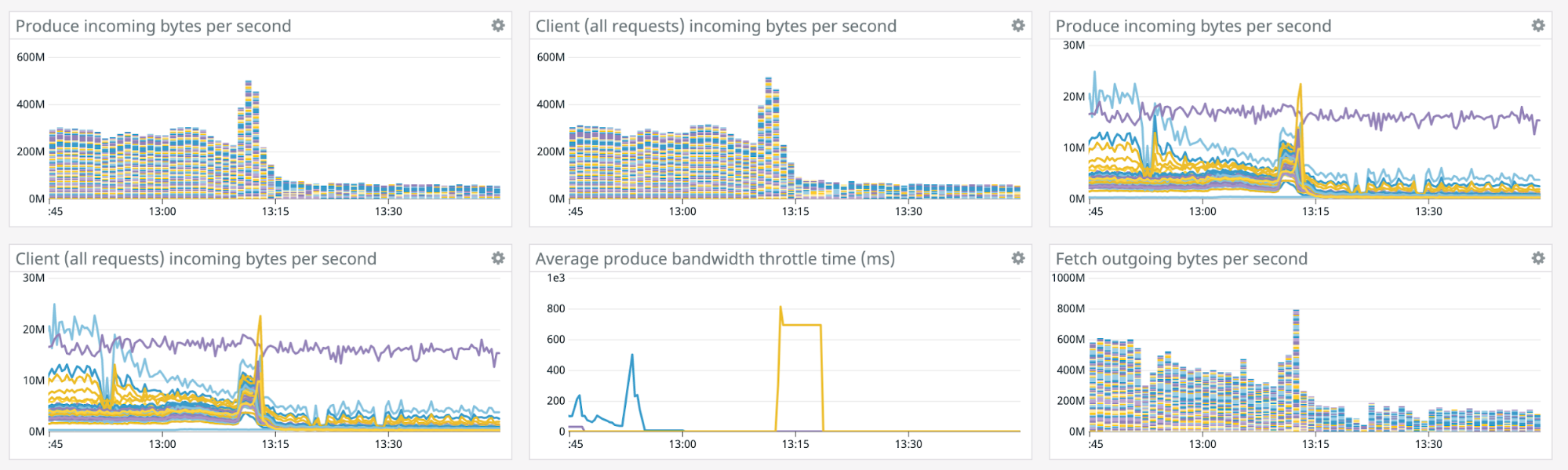Click the 13:00 tick on Fetch outgoing chart

click(x=1202, y=444)
